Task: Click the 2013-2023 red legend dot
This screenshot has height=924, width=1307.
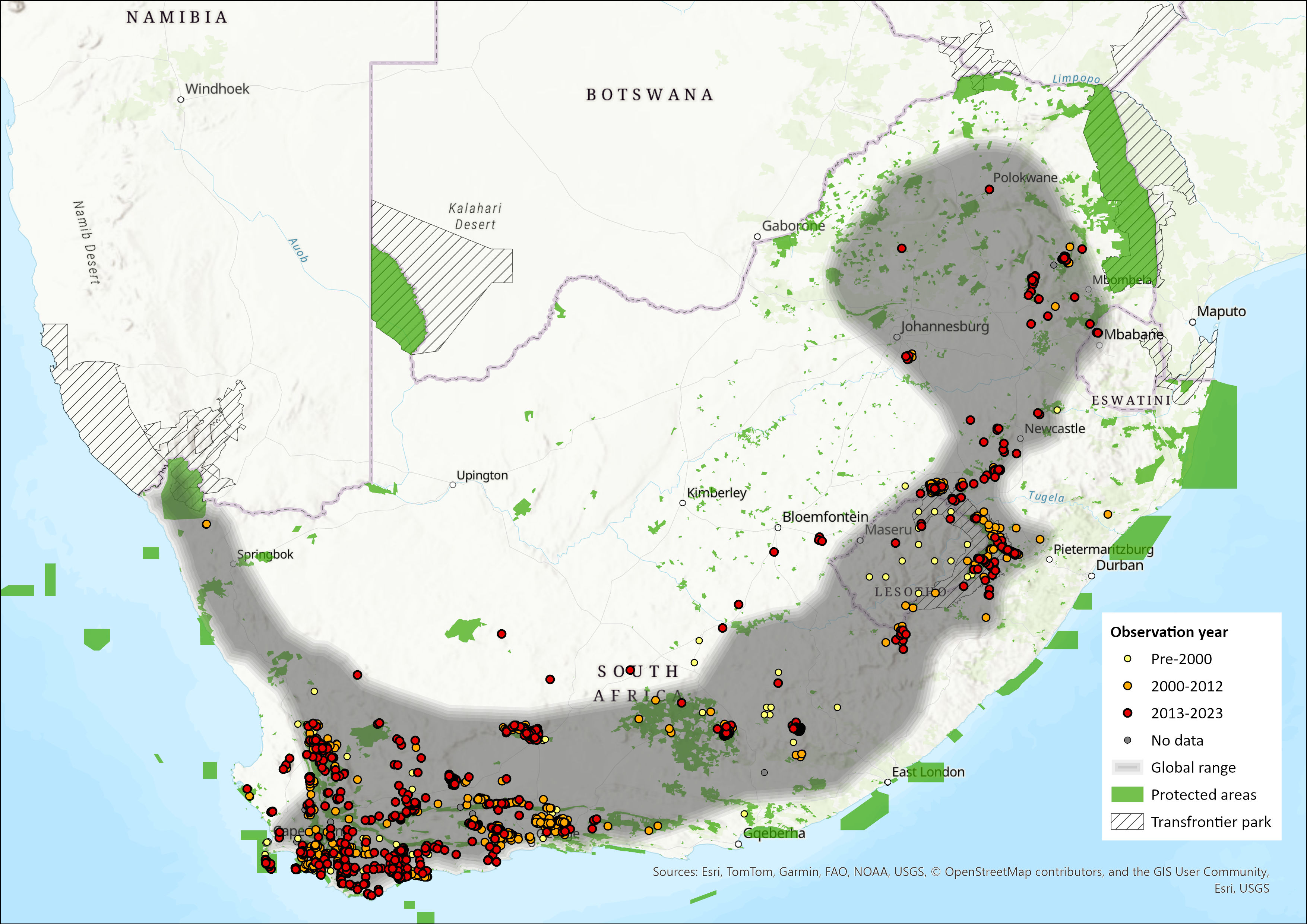Action: pos(1127,713)
